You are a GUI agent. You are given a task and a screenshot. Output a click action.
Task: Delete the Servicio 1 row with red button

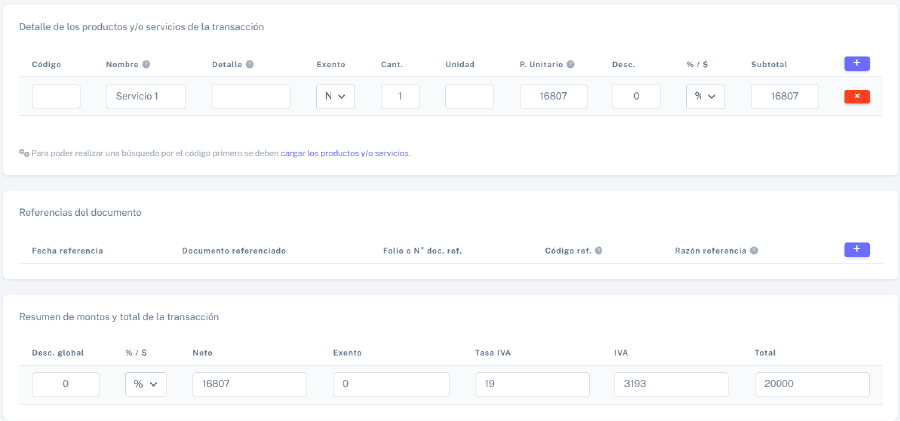[x=856, y=97]
